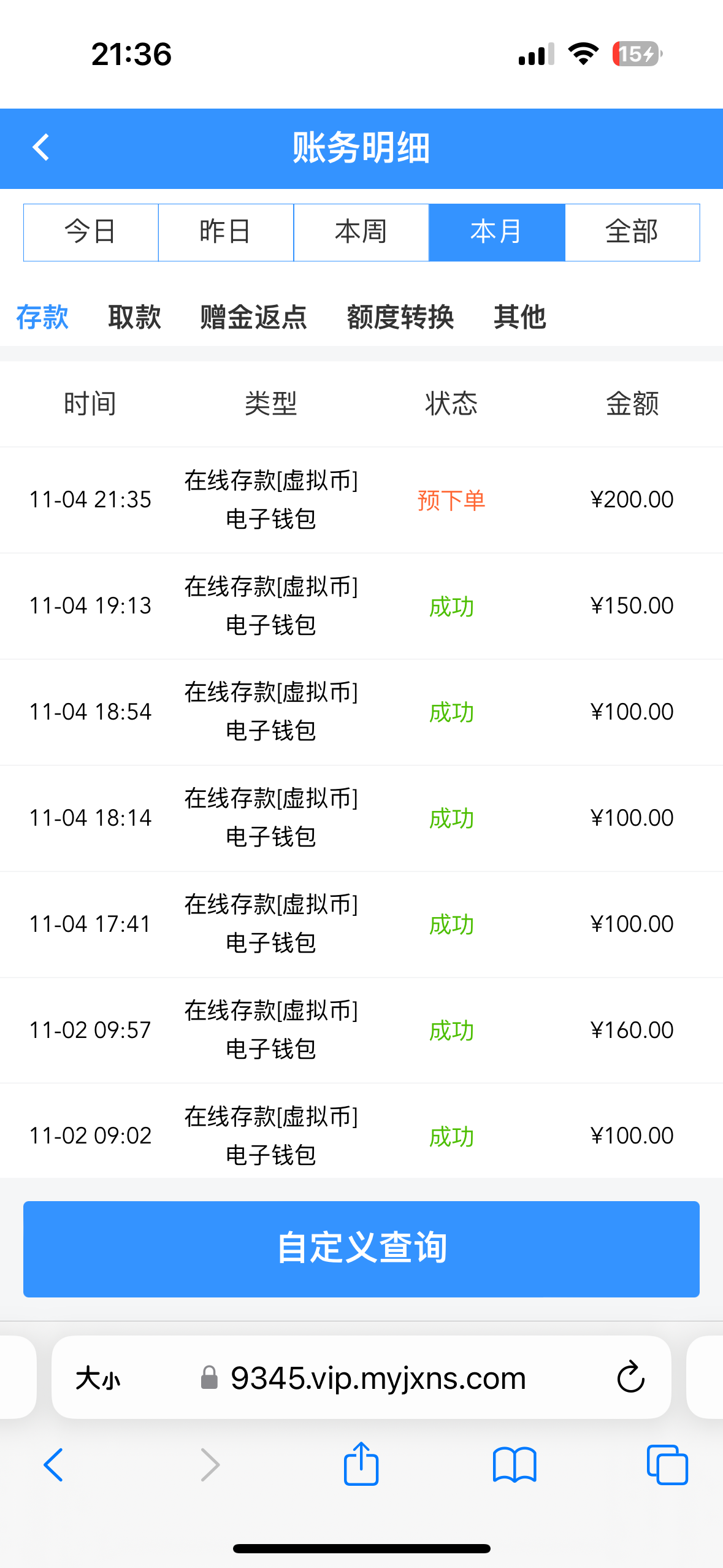Viewport: 723px width, 1568px height.
Task: Open the 预下单 ¥200.00 deposit record
Action: pyautogui.click(x=361, y=500)
